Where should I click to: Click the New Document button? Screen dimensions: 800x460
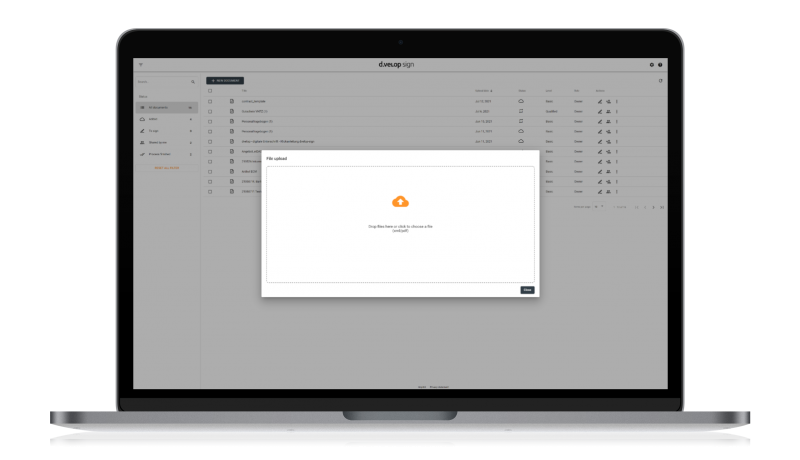225,80
